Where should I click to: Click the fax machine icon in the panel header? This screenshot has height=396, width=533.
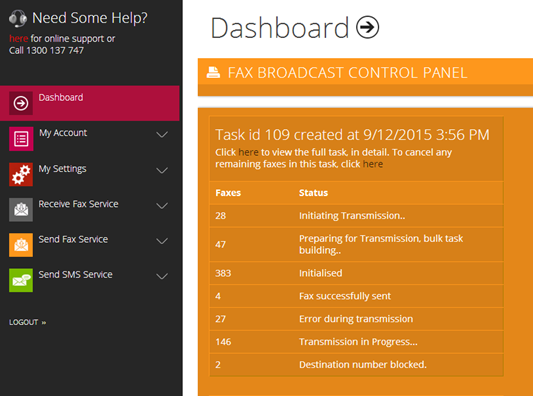pyautogui.click(x=213, y=72)
